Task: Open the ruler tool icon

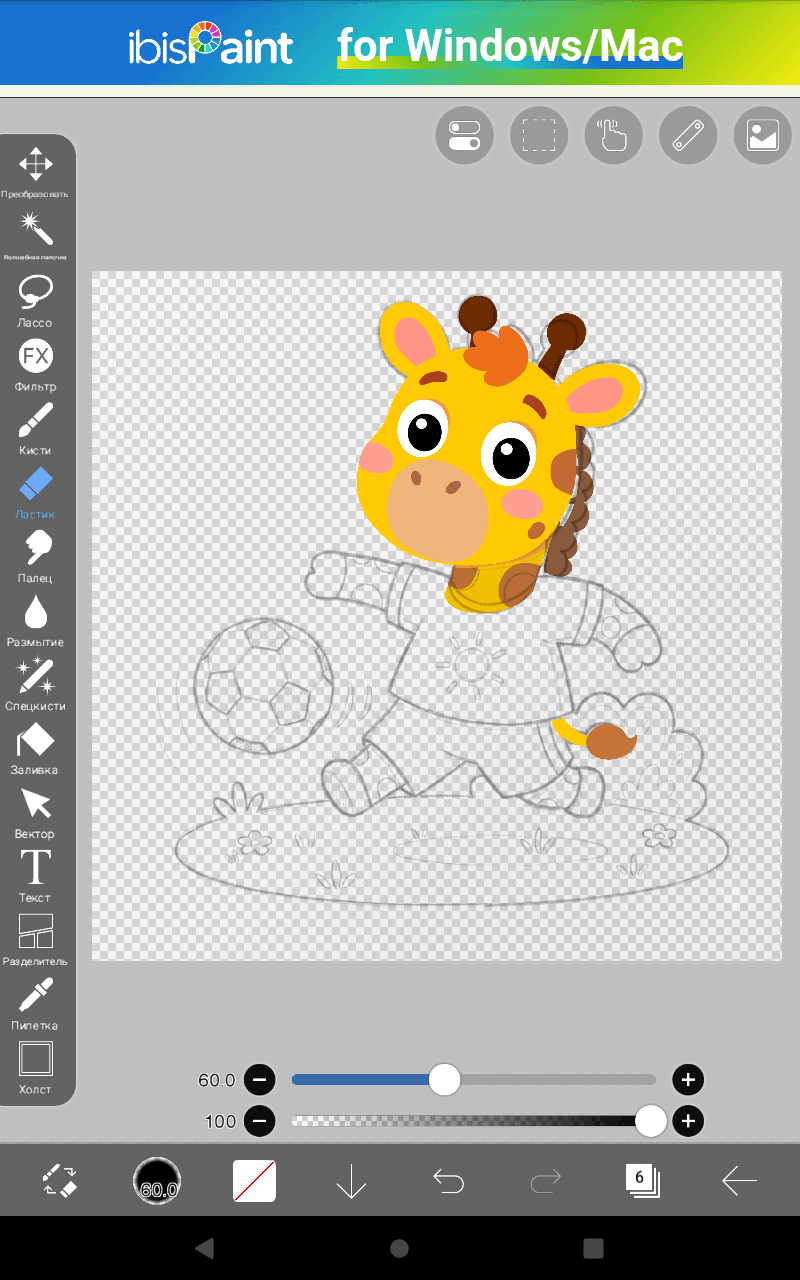Action: click(x=688, y=135)
